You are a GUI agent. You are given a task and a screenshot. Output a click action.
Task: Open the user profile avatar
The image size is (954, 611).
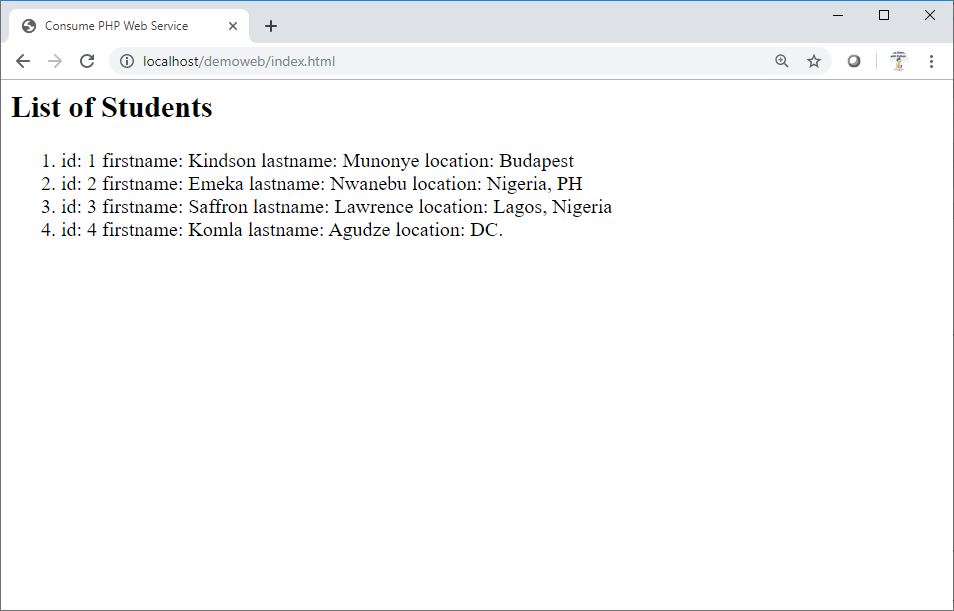point(898,61)
